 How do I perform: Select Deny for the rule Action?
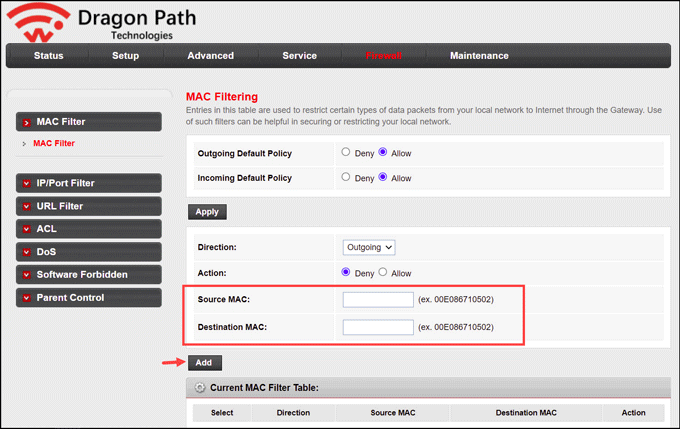(346, 272)
